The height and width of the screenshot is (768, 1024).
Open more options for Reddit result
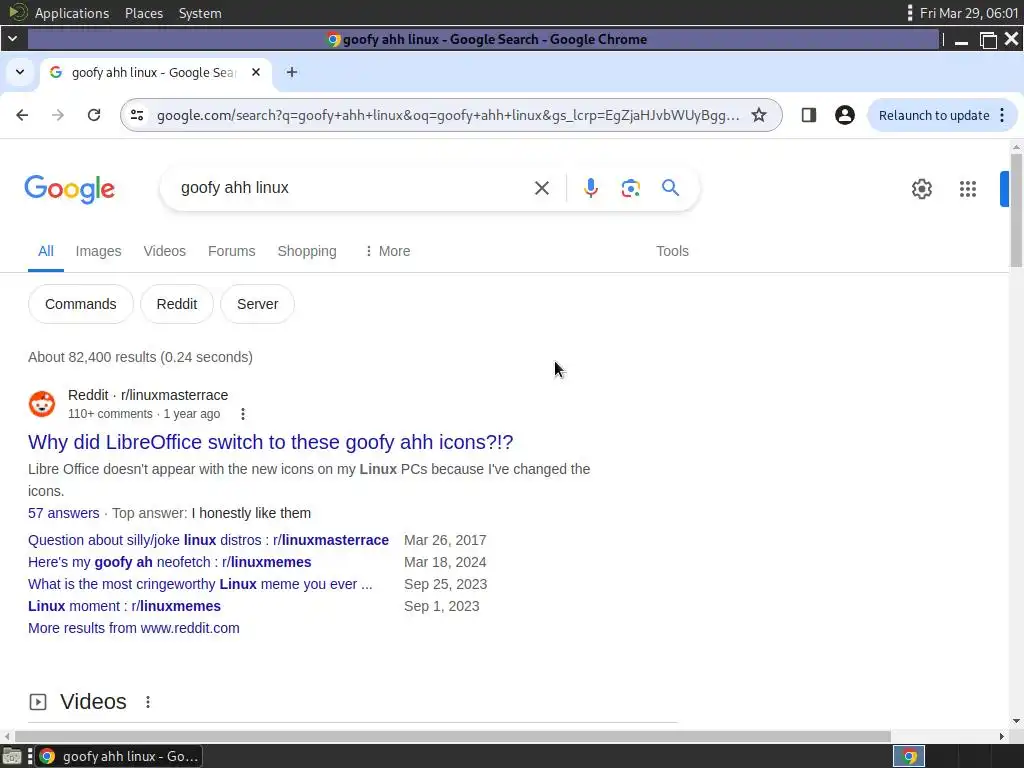point(243,414)
